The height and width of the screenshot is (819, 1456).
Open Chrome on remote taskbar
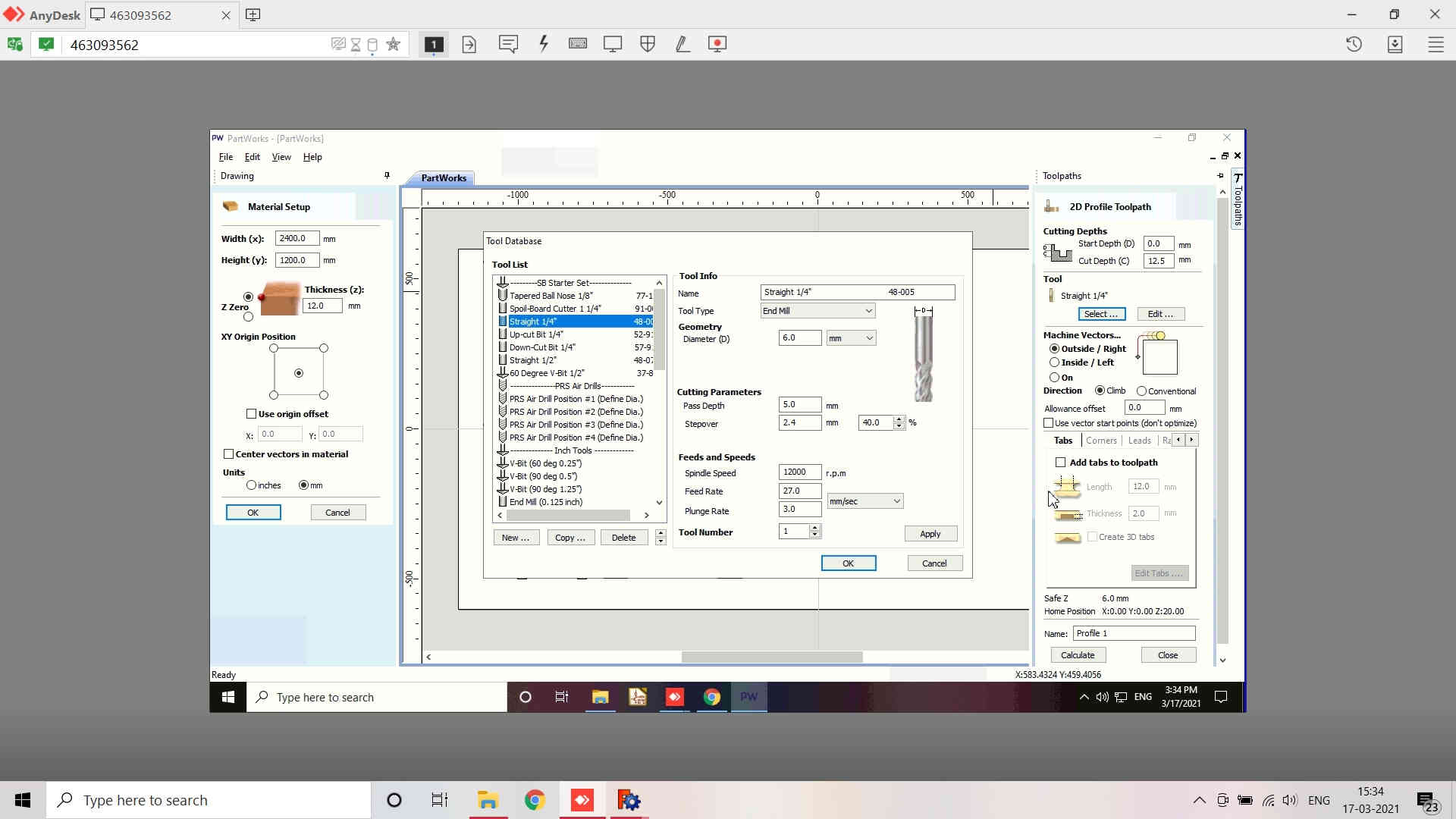pyautogui.click(x=712, y=697)
